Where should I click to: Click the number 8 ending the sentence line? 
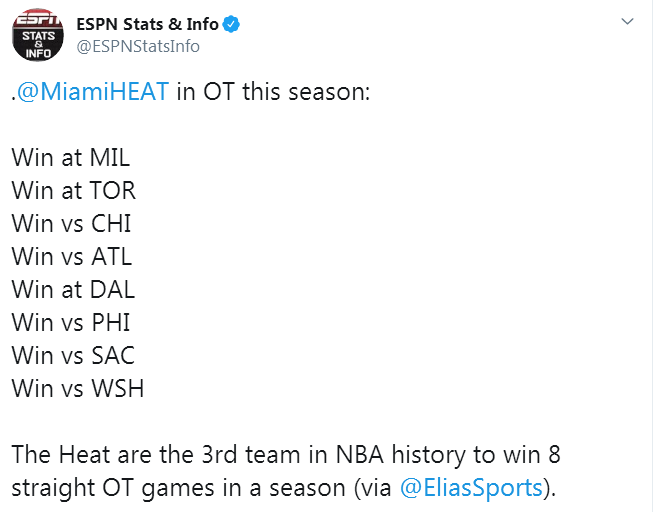pos(554,454)
